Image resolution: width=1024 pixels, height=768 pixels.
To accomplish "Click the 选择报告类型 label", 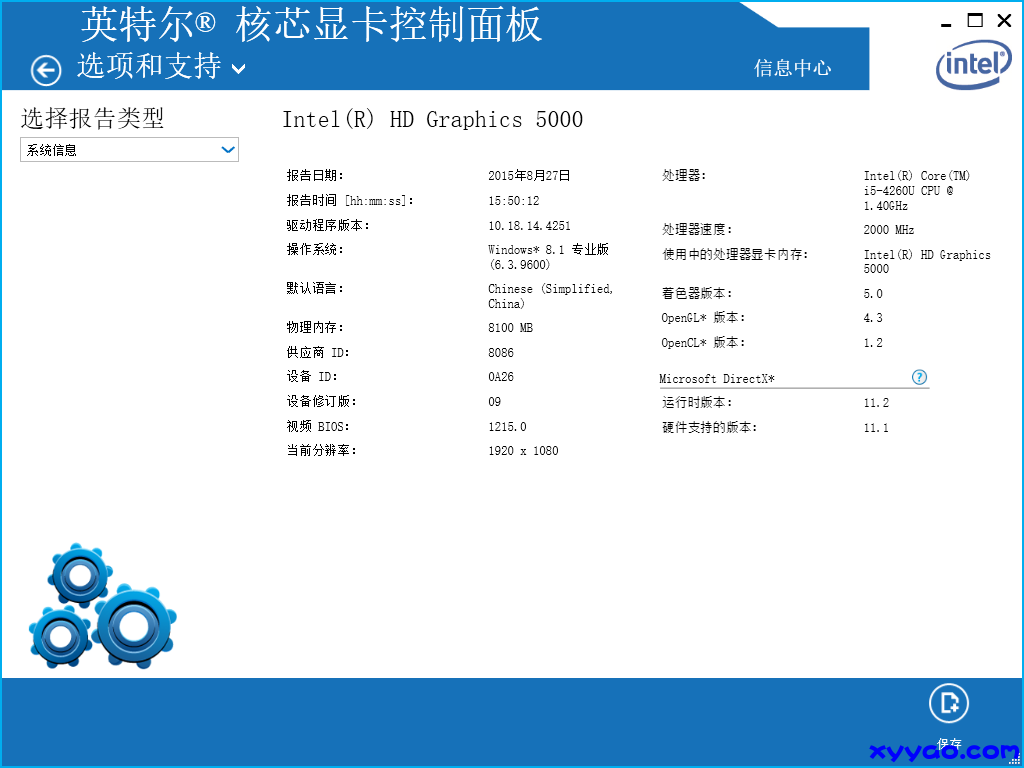I will [92, 118].
